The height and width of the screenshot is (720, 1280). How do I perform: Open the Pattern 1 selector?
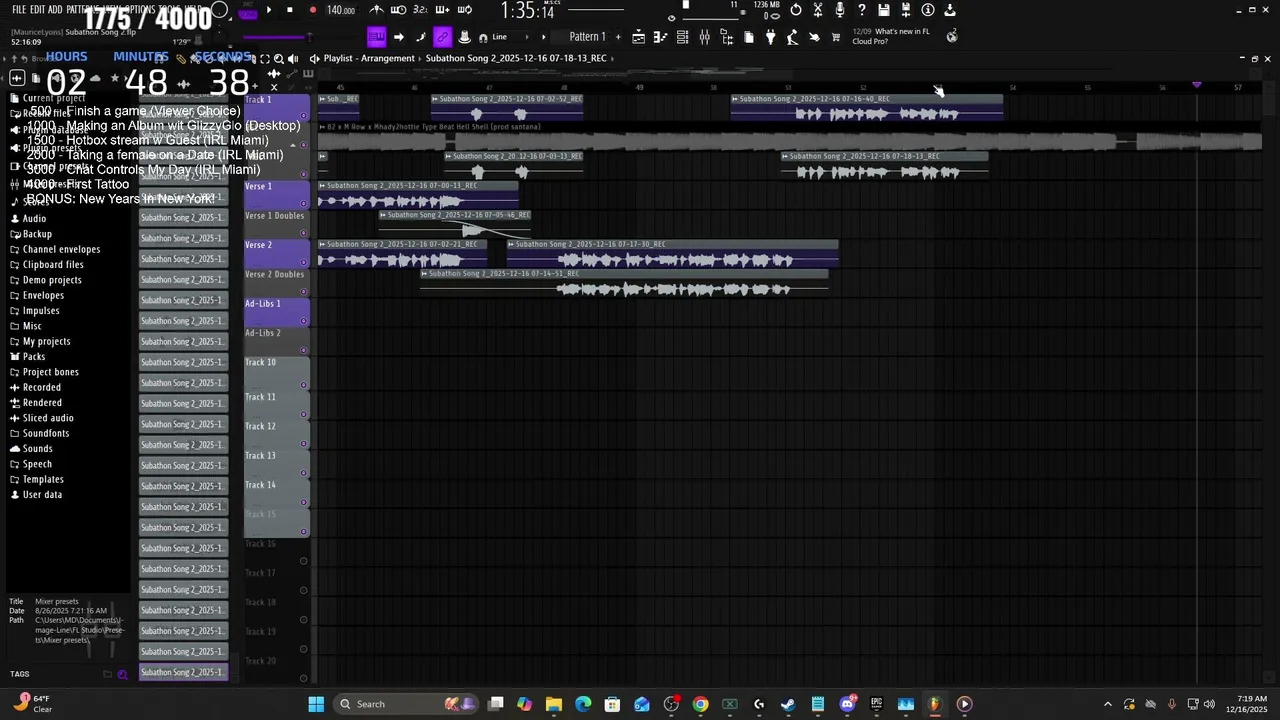point(587,37)
